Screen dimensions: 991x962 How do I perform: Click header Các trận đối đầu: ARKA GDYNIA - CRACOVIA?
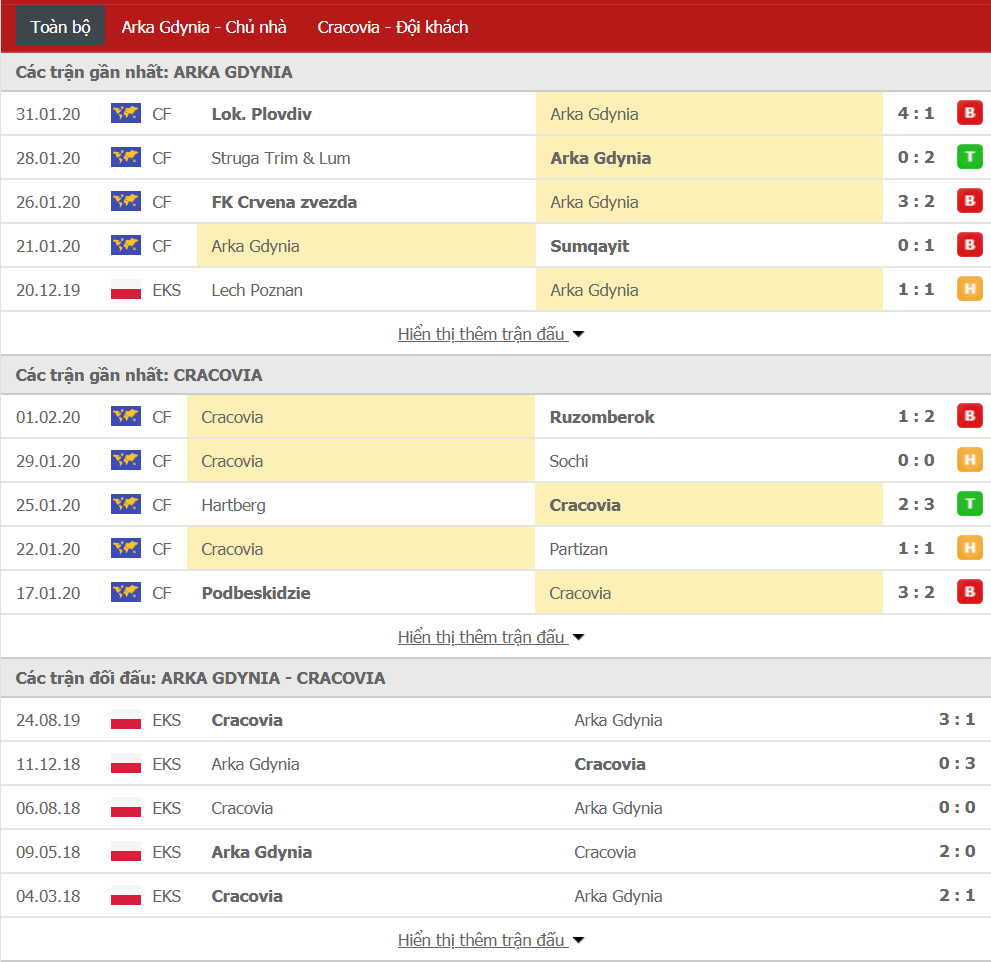tap(200, 678)
